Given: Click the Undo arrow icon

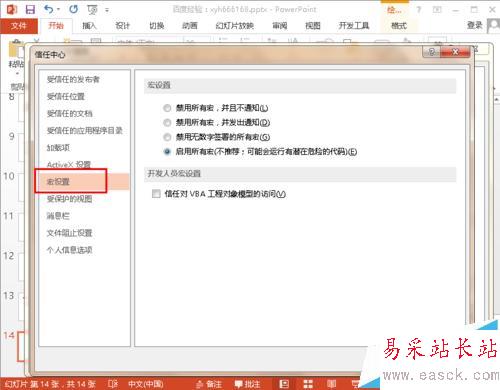Looking at the screenshot, I should coord(48,9).
